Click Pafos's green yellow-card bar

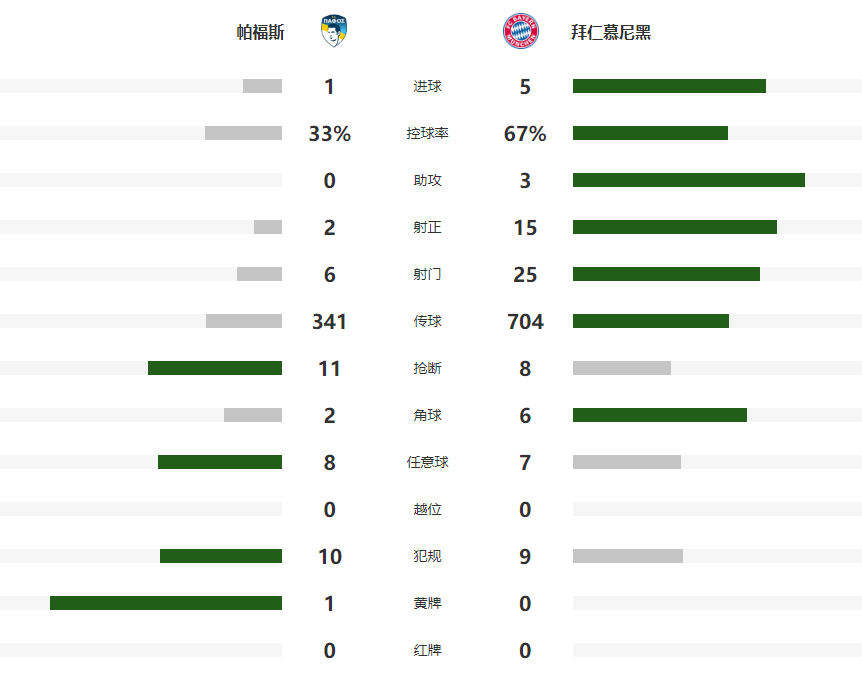pos(166,603)
